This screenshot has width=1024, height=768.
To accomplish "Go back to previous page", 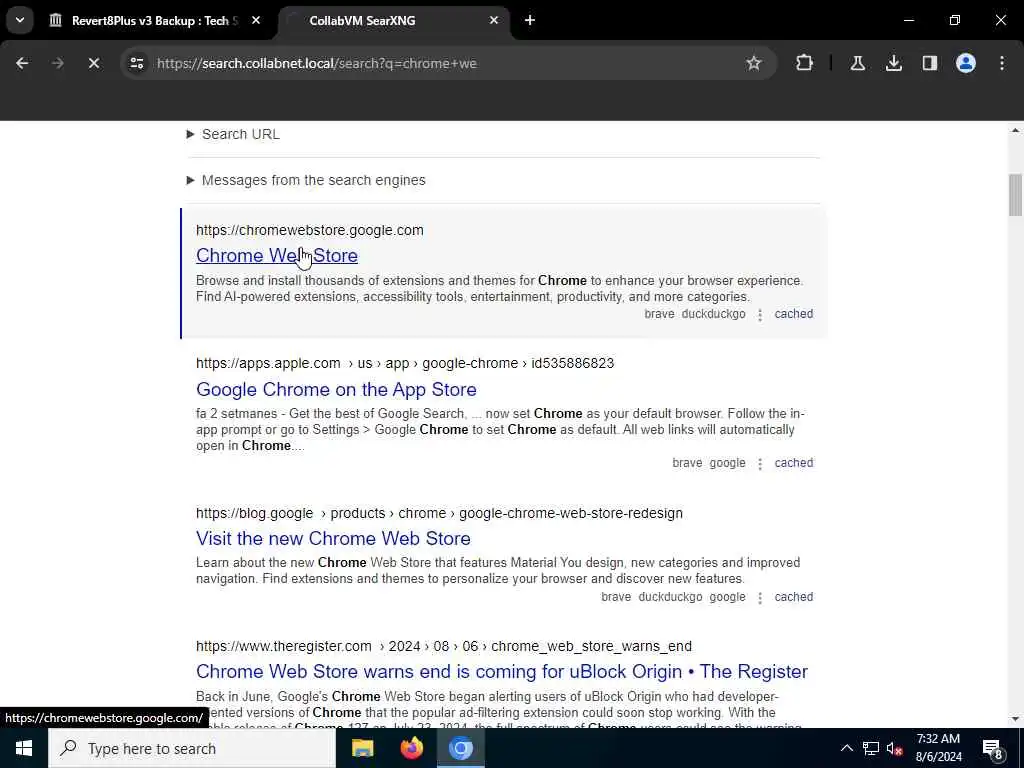I will (x=22, y=63).
